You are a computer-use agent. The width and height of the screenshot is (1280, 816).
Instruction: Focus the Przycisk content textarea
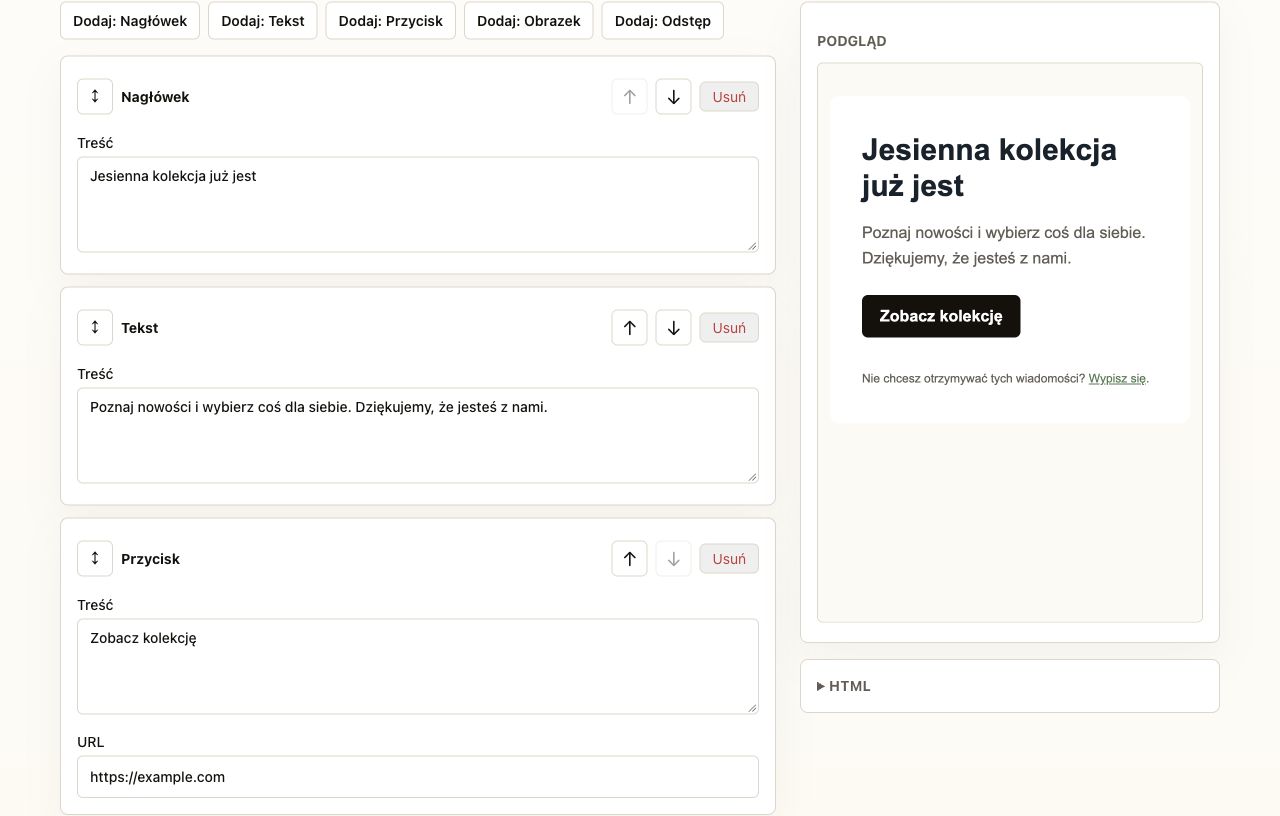[x=418, y=666]
